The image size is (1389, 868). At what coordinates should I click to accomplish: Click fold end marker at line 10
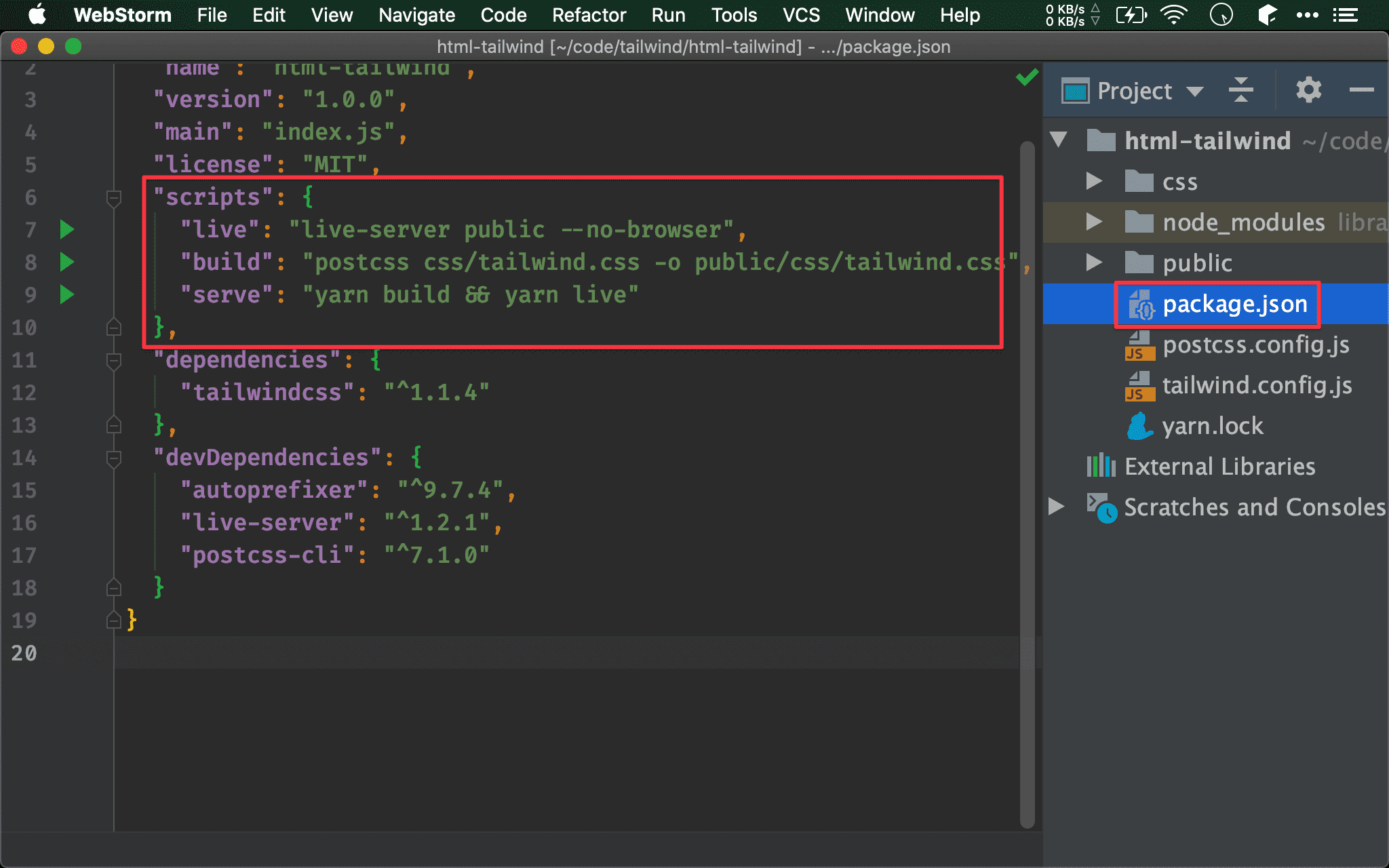[x=114, y=327]
